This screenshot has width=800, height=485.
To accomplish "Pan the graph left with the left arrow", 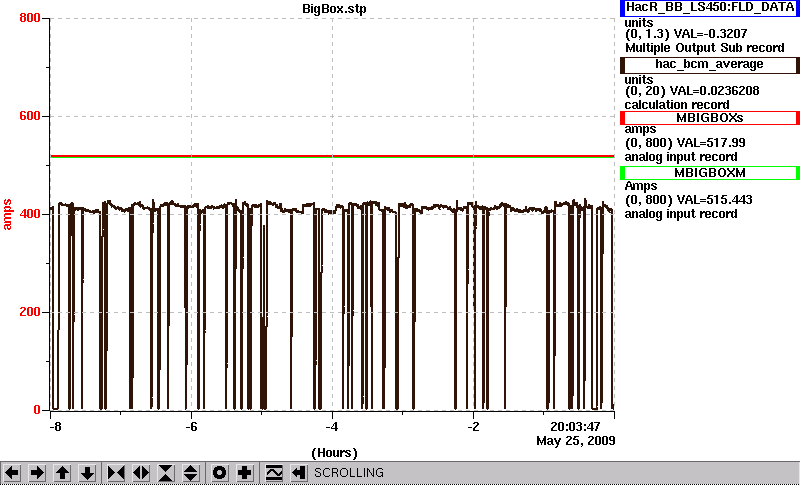I will [x=12, y=473].
